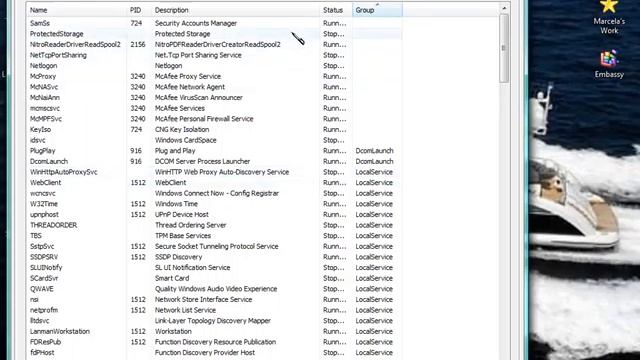Viewport: 640px width, 360px height.
Task: Select the WinHttpAutoProxySvc service
Action: point(63,172)
